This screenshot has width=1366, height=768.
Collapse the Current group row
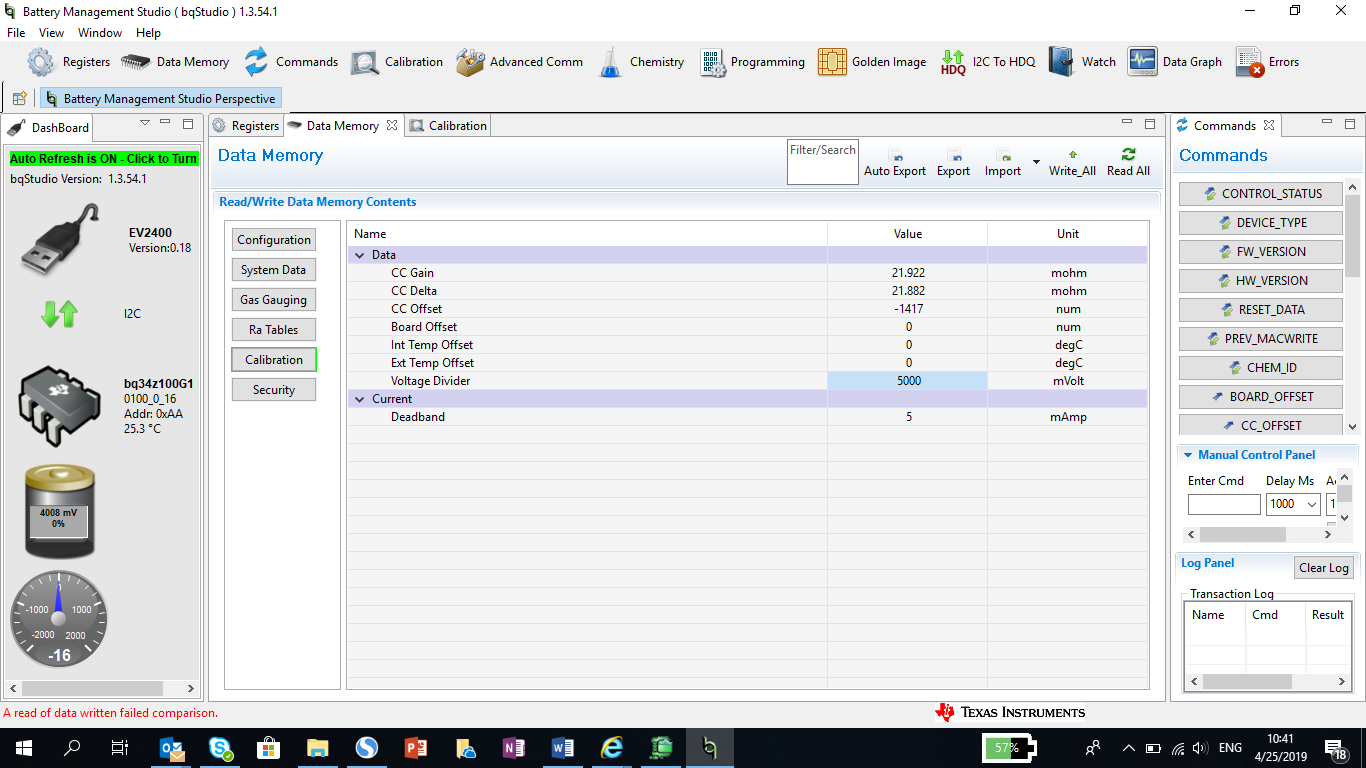360,399
